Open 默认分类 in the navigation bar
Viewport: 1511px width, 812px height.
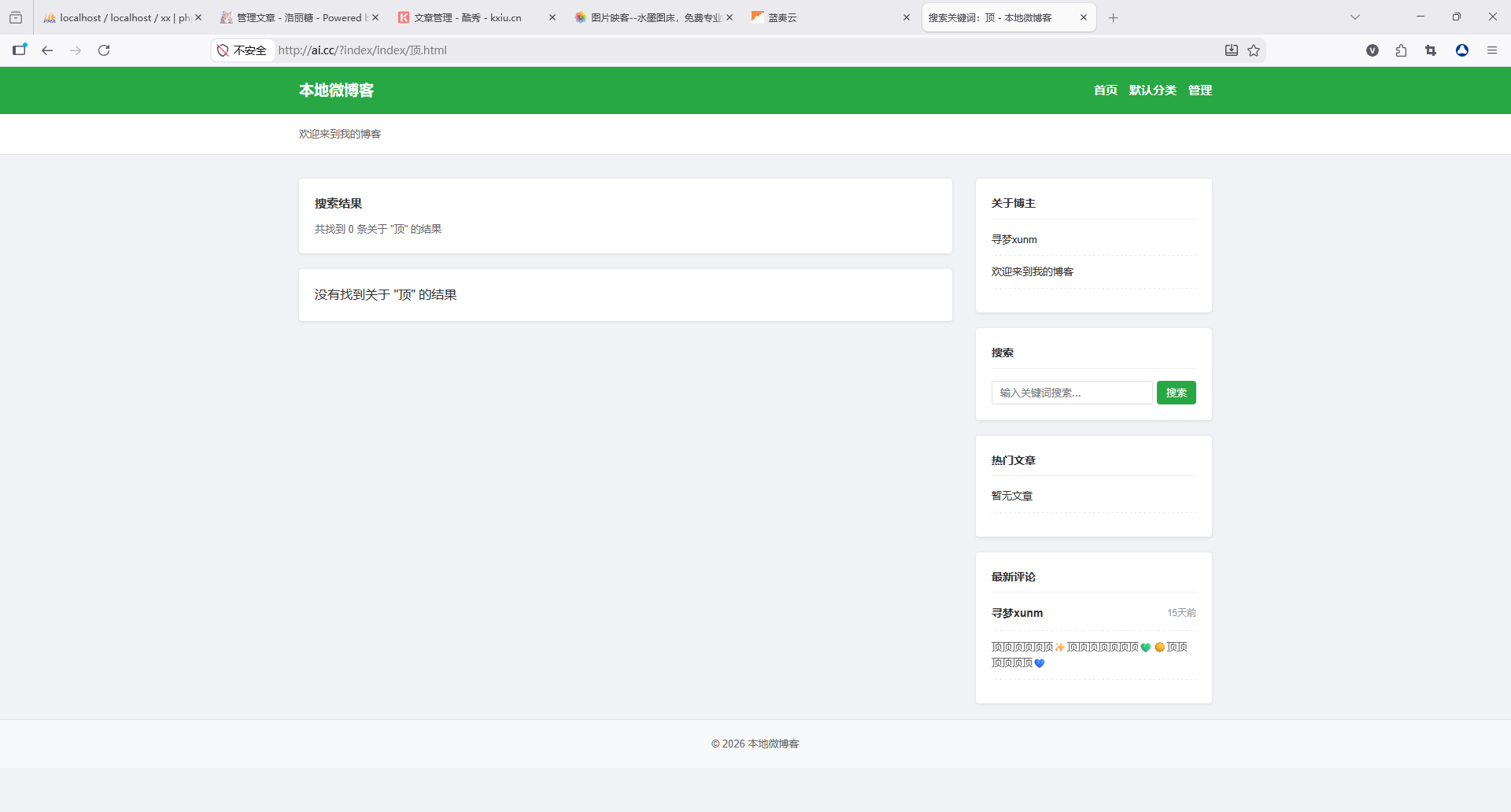point(1152,90)
